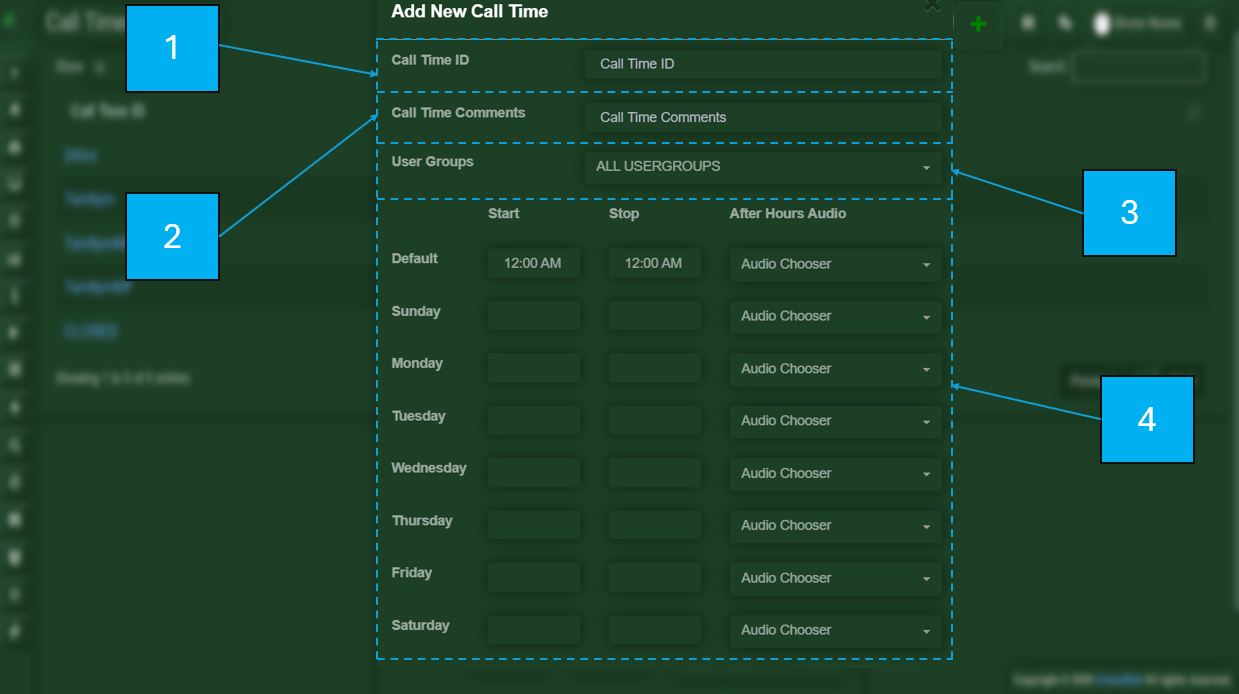Click the Thursday Start time field
Viewport: 1239px width, 694px height.
pyautogui.click(x=533, y=526)
